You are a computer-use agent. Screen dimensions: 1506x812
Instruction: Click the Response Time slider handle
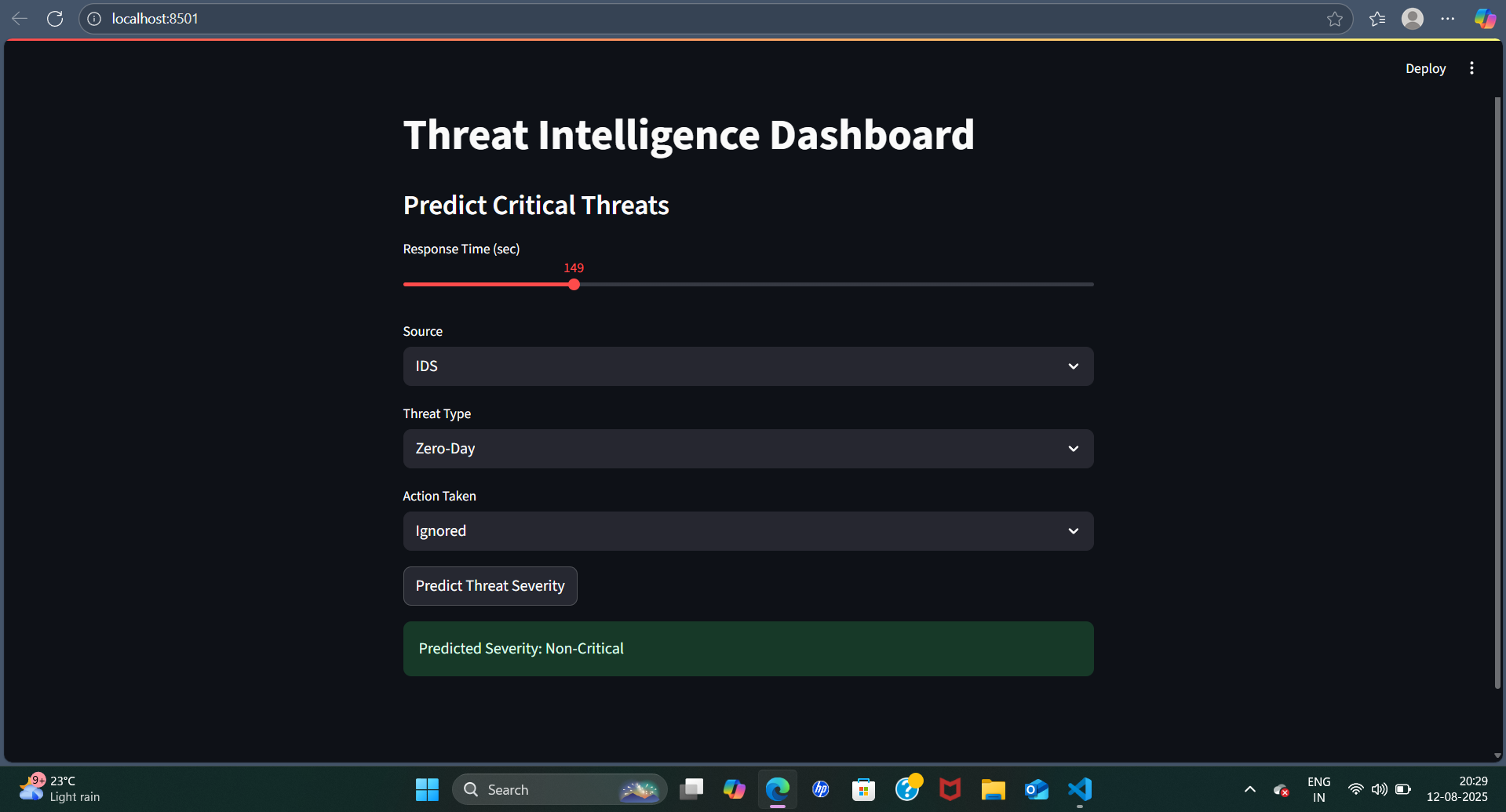574,285
